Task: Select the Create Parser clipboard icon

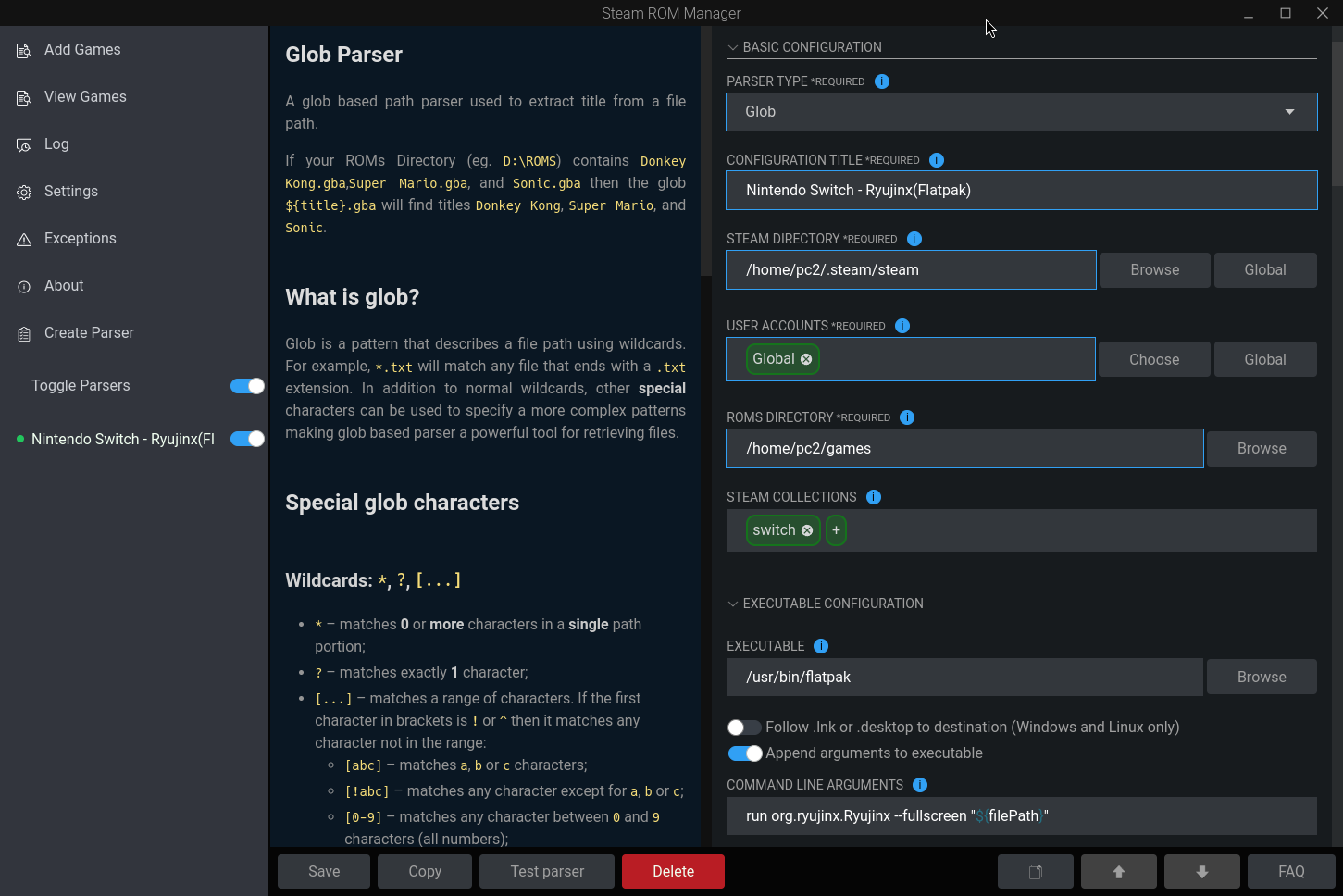Action: pyautogui.click(x=23, y=333)
